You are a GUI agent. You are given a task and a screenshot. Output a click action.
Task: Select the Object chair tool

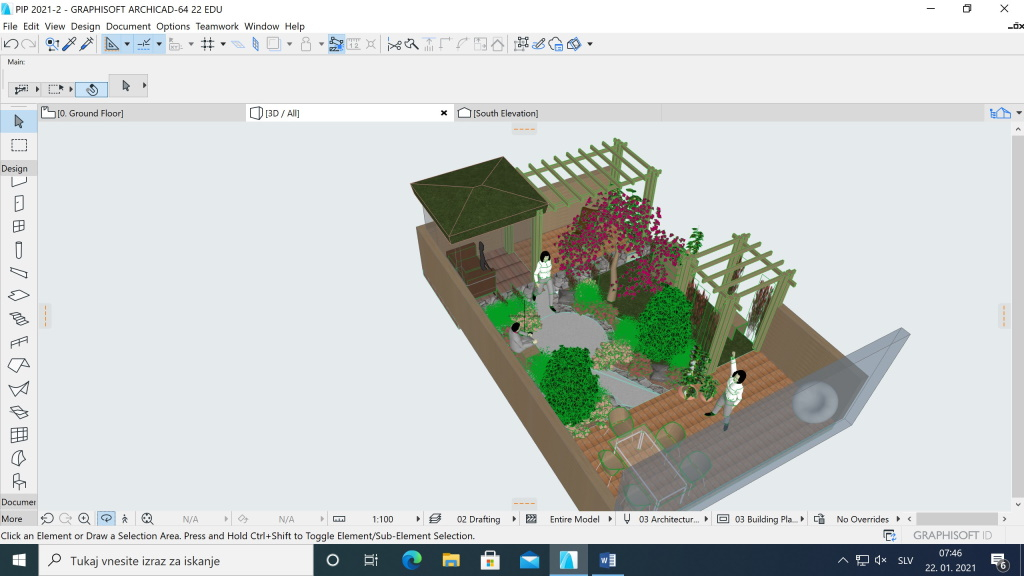(18, 482)
